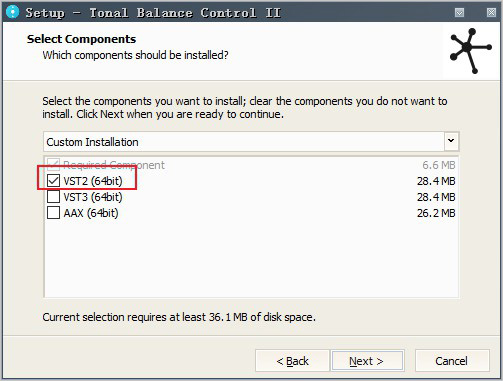Enable the VST3 (64bit) component
Viewport: 503px width, 381px height.
[53, 197]
